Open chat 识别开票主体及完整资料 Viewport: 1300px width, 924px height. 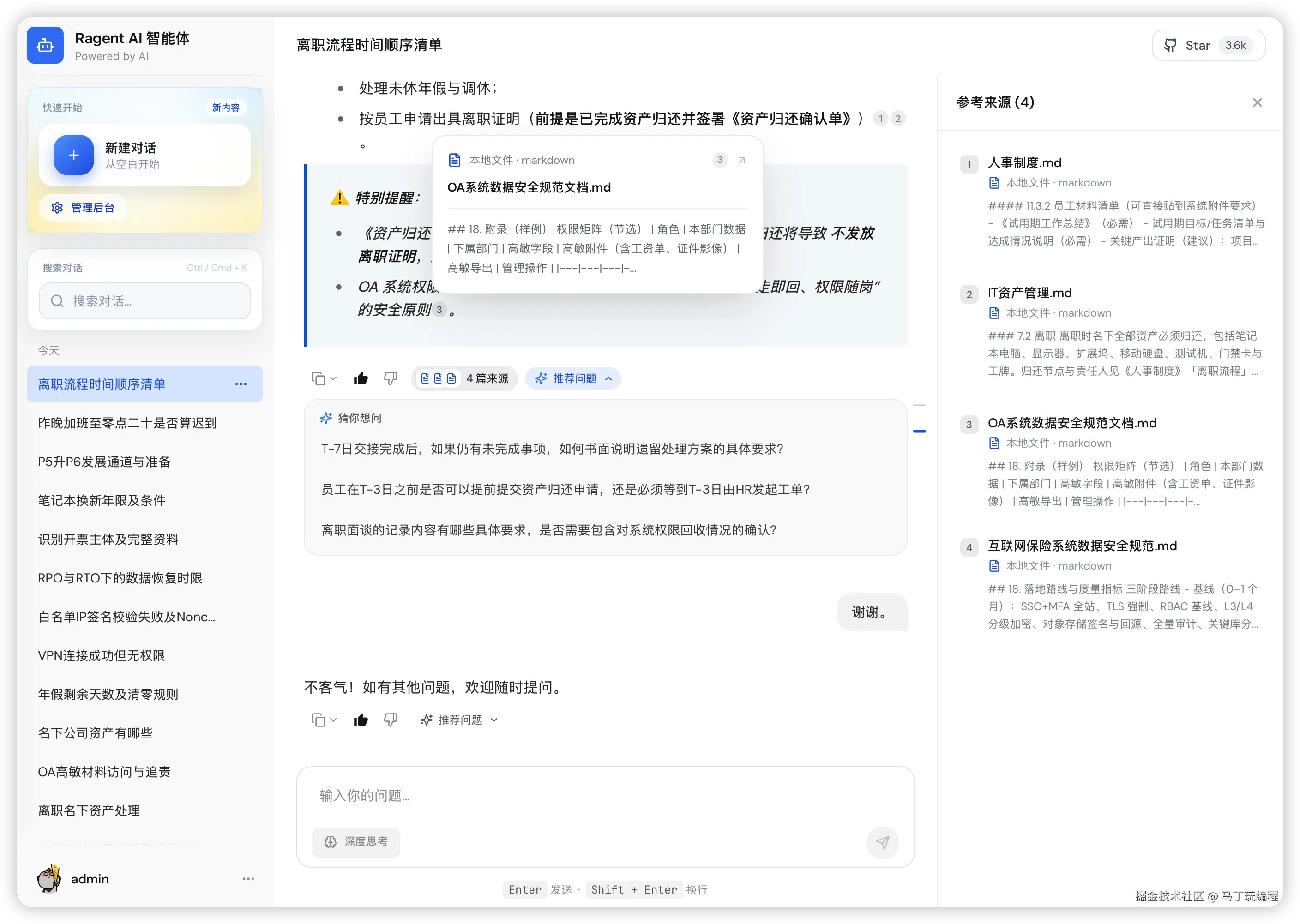coord(144,539)
